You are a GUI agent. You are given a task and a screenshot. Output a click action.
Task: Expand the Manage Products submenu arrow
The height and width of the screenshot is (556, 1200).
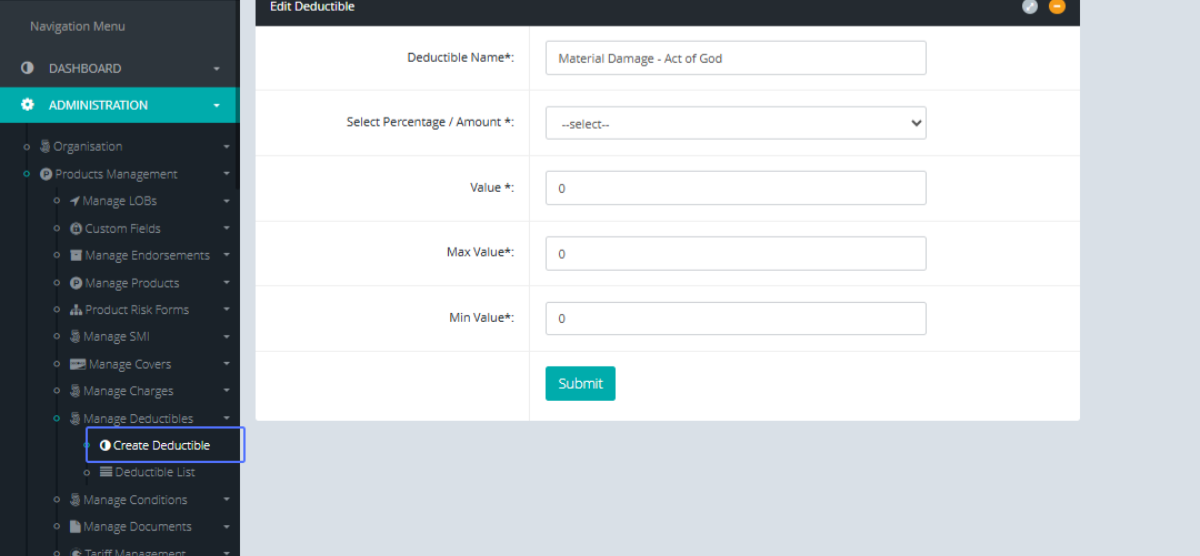pos(226,283)
